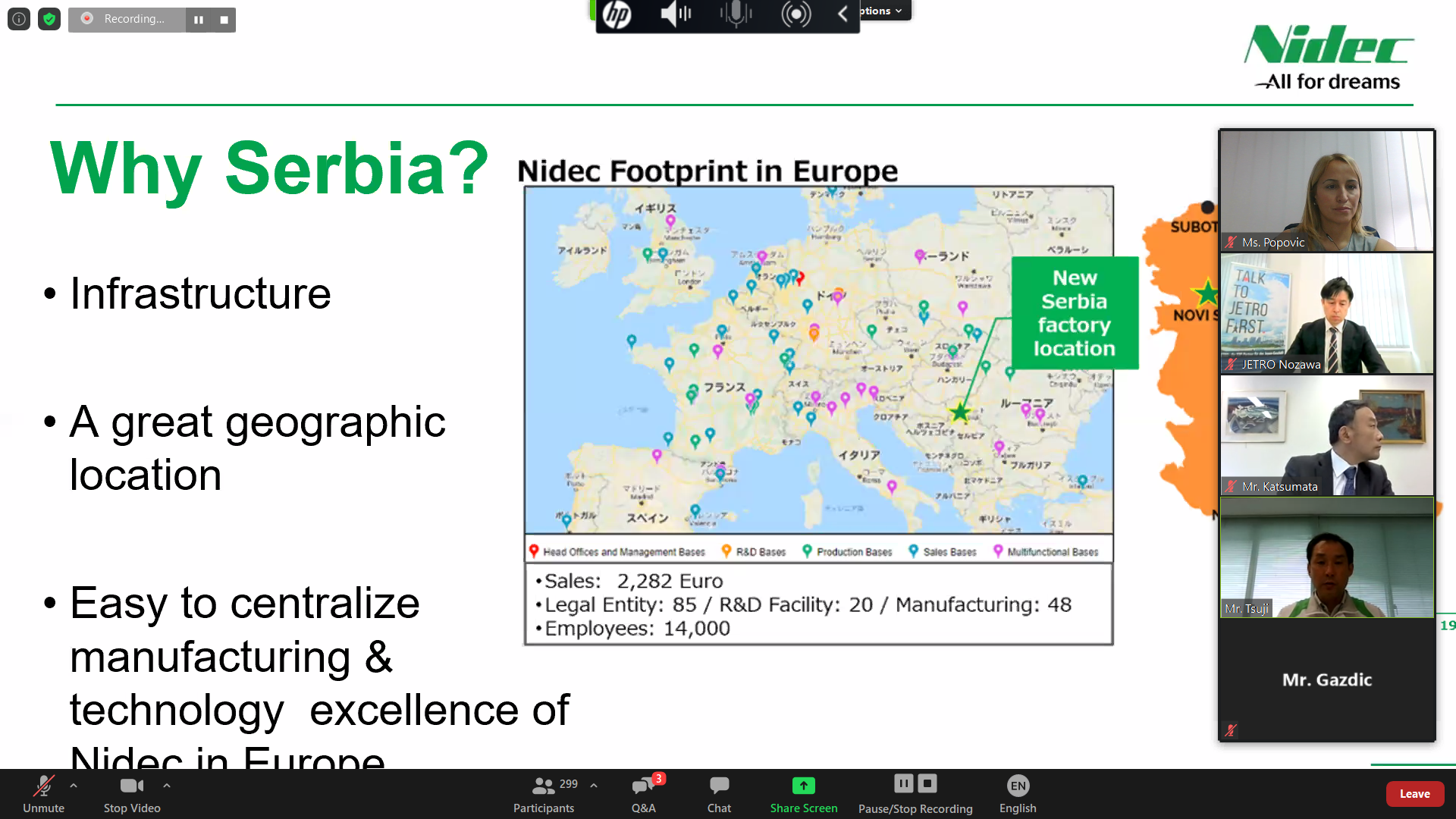1456x819 pixels.
Task: Click 'Head Offices and Management Bases' legend entry
Action: (x=617, y=551)
